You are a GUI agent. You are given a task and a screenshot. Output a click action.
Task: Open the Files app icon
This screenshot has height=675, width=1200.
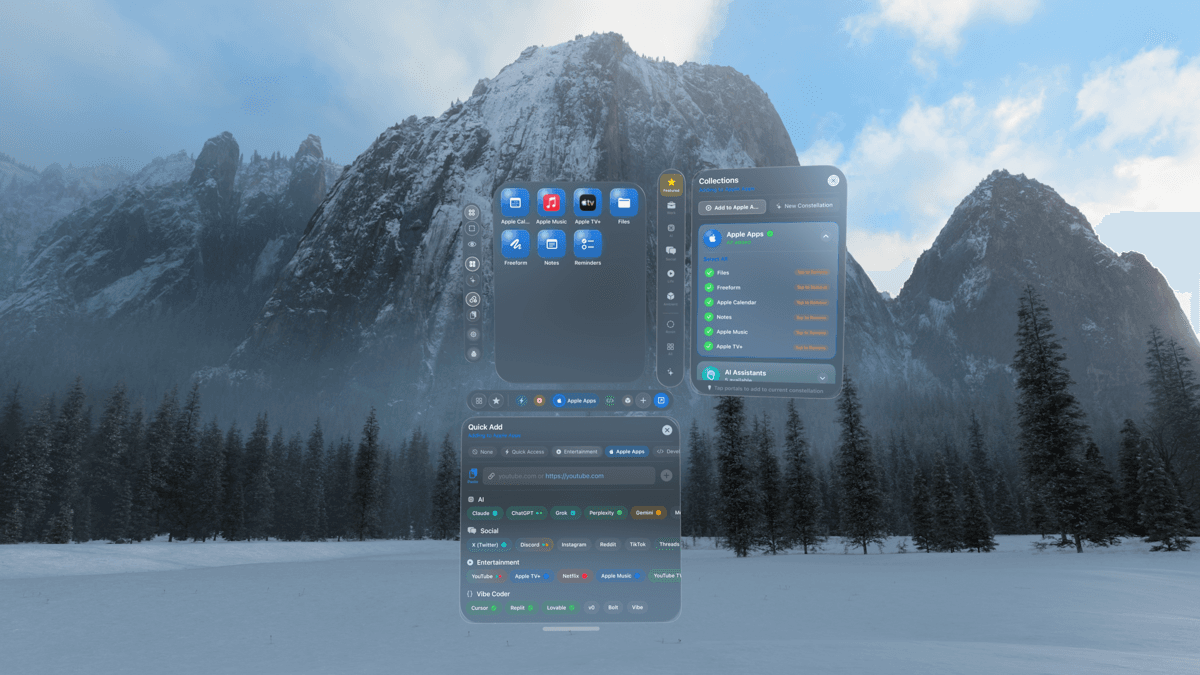click(624, 203)
